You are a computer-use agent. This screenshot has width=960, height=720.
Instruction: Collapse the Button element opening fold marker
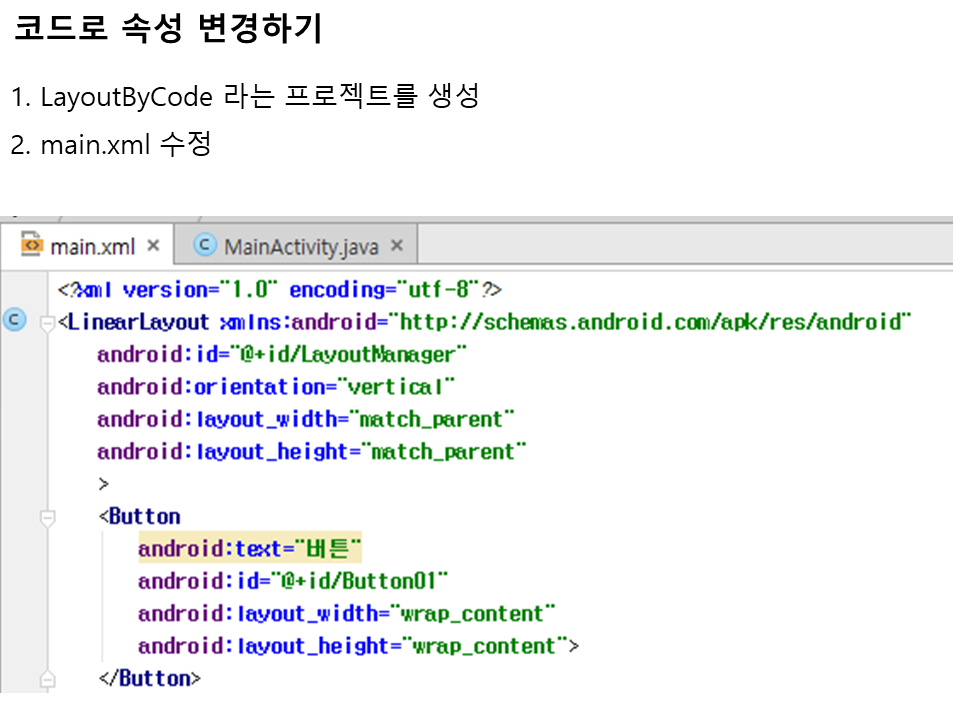click(x=46, y=517)
